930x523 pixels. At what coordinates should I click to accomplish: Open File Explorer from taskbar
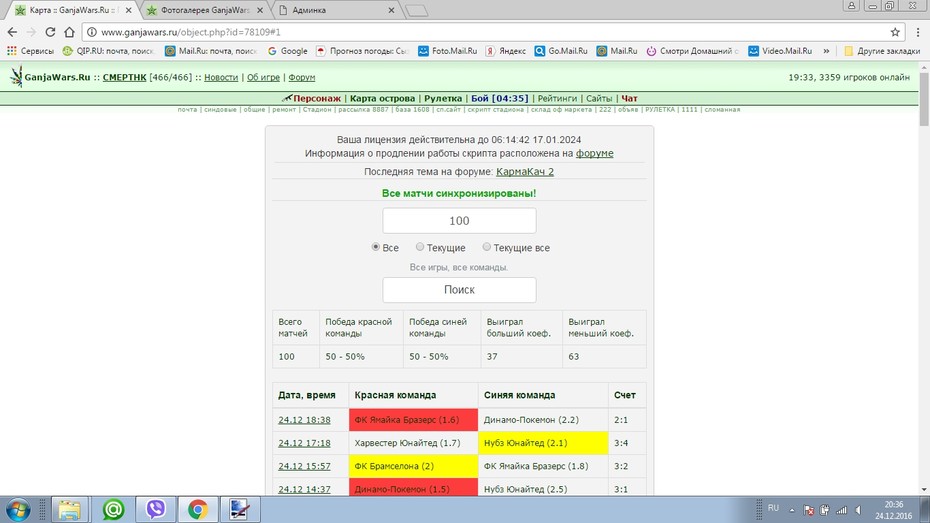(69, 509)
